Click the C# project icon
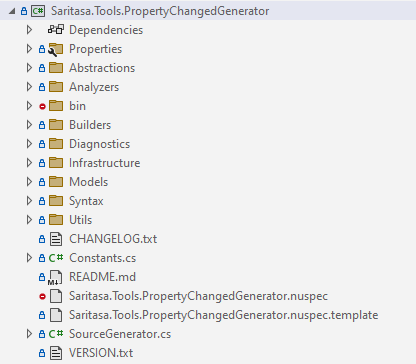Screen dimensions: 416x364 point(38,11)
